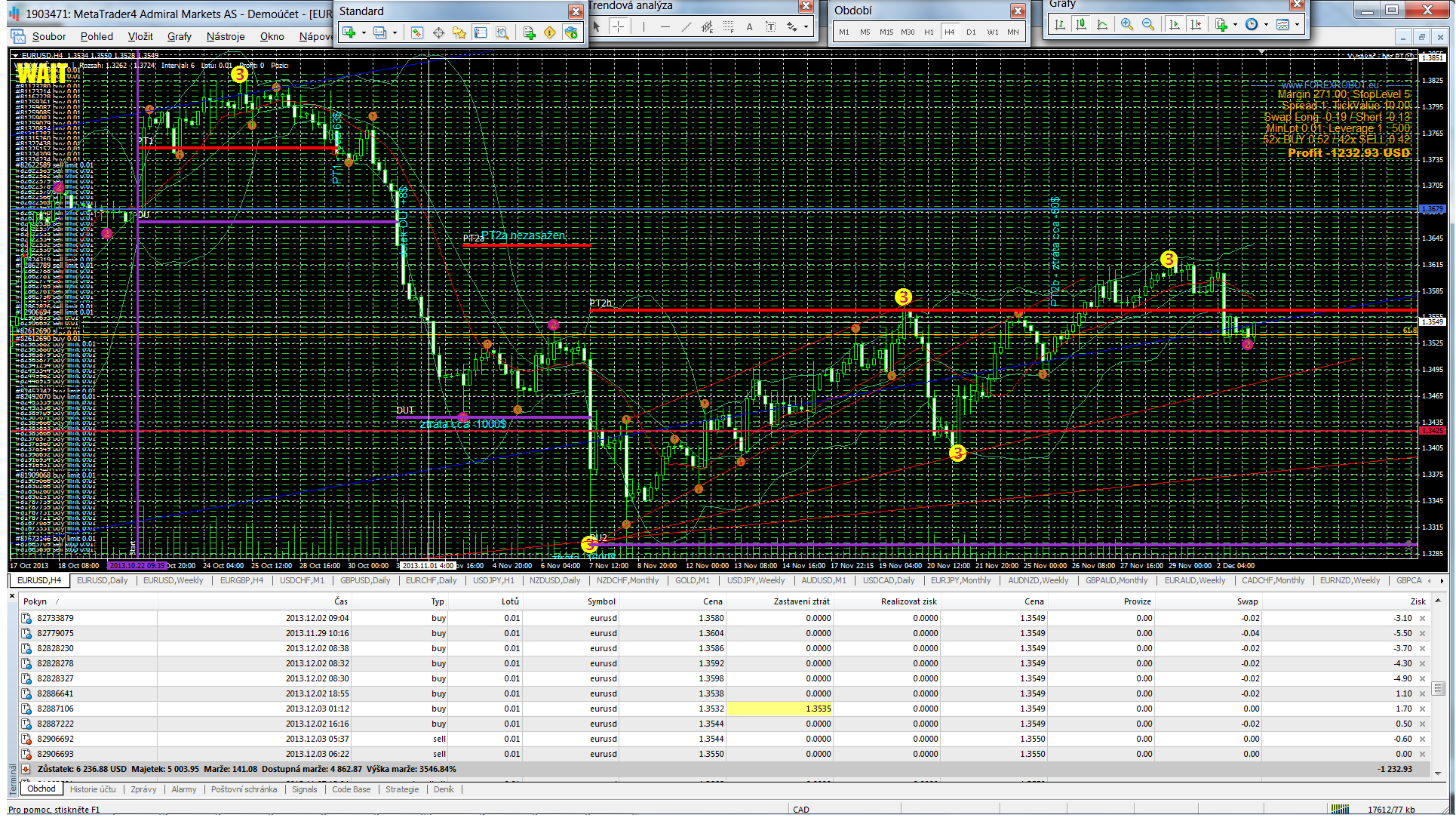Toggle candlestick chart display mode
The image size is (1456, 824).
[x=1081, y=24]
